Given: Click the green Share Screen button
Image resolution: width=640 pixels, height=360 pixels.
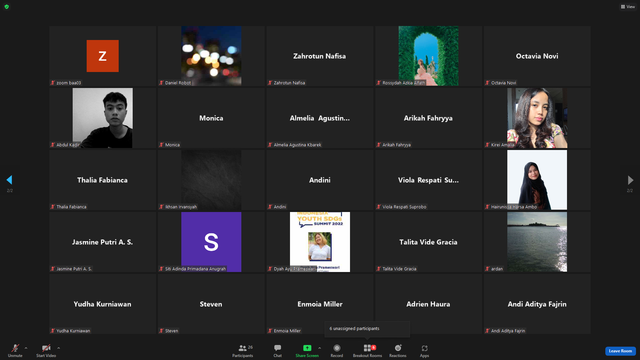Looking at the screenshot, I should coord(307,350).
